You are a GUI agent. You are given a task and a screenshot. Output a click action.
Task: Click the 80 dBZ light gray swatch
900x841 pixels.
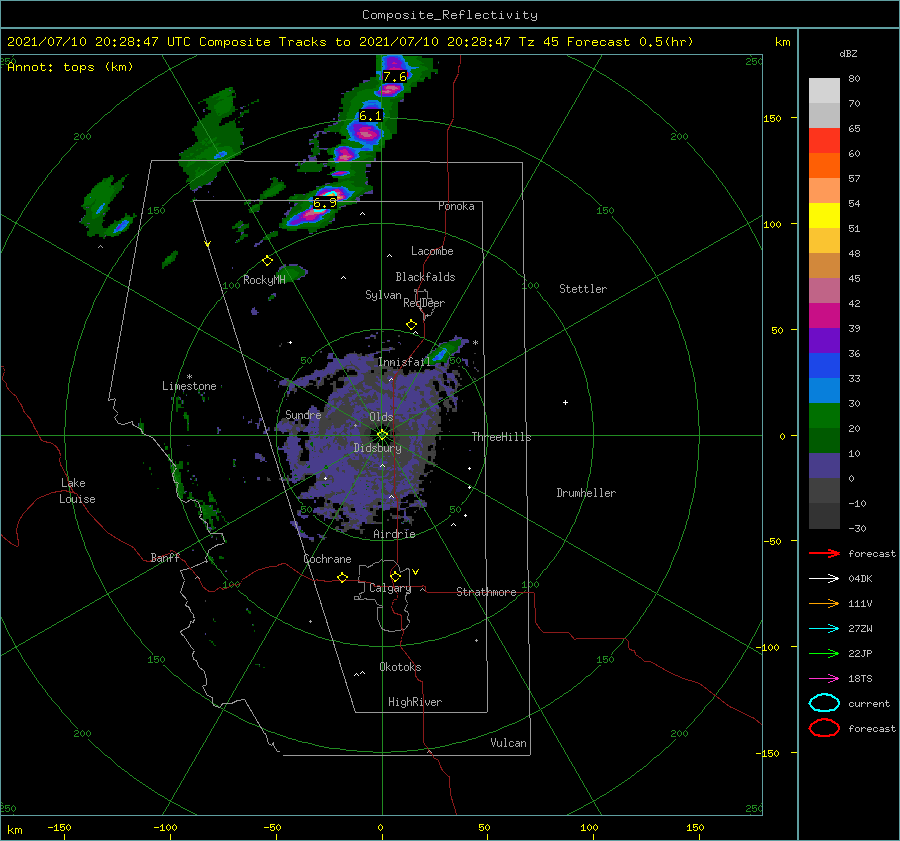point(824,90)
